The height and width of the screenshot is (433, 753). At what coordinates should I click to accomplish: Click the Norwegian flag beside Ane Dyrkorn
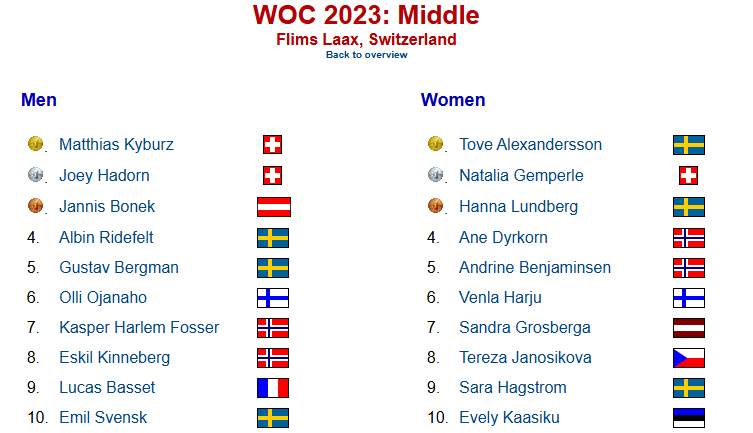[x=689, y=238]
